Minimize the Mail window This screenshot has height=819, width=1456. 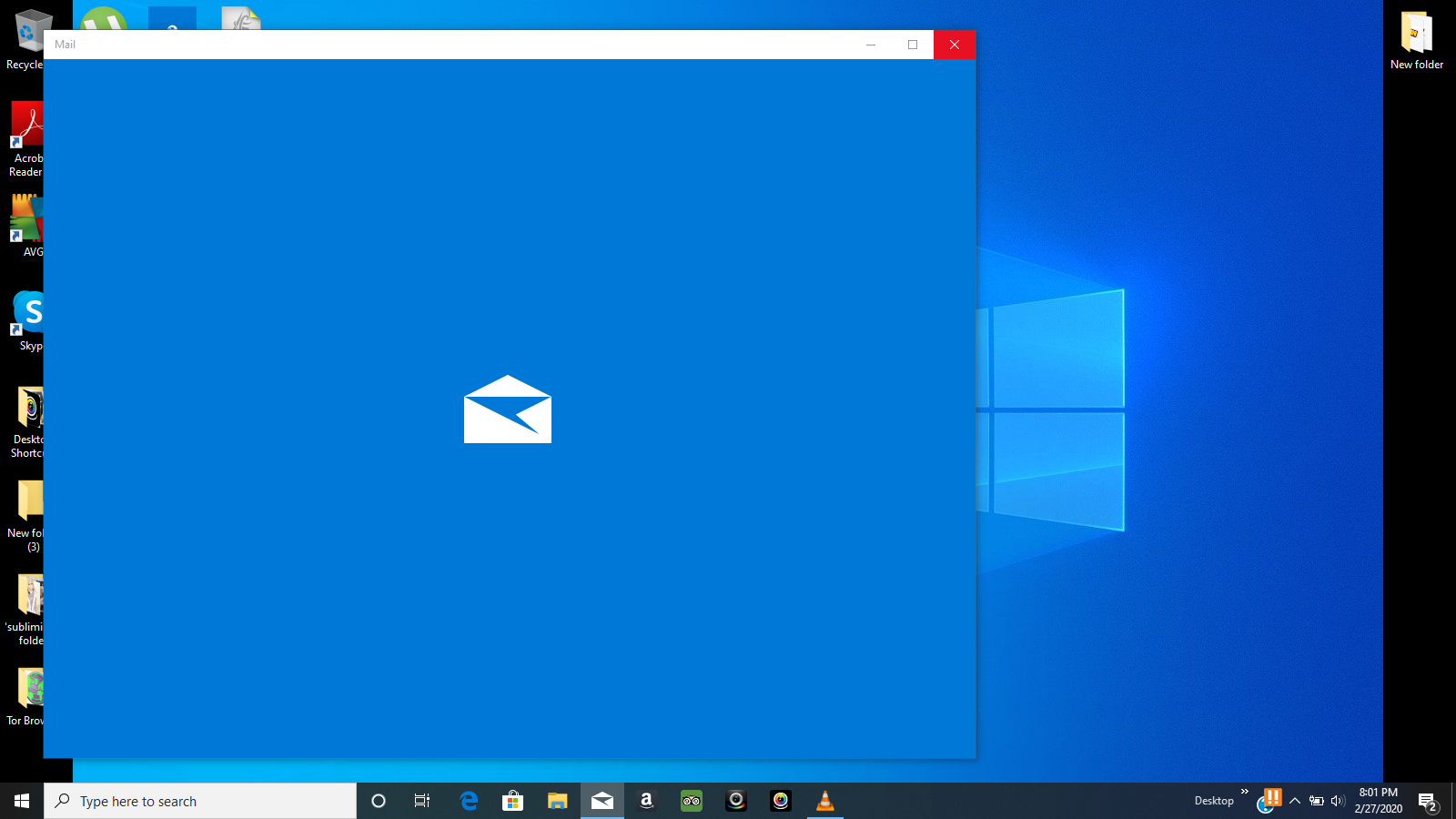(871, 45)
